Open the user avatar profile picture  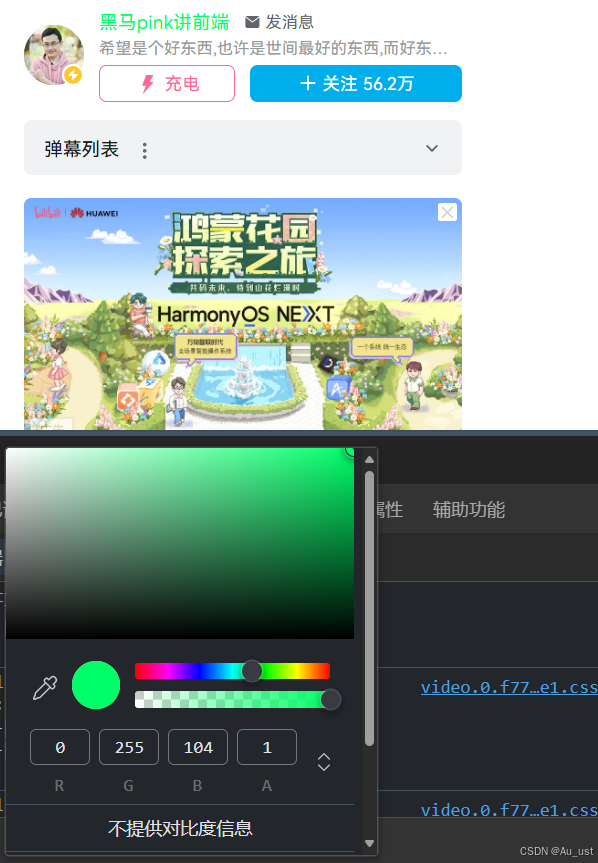click(x=54, y=55)
